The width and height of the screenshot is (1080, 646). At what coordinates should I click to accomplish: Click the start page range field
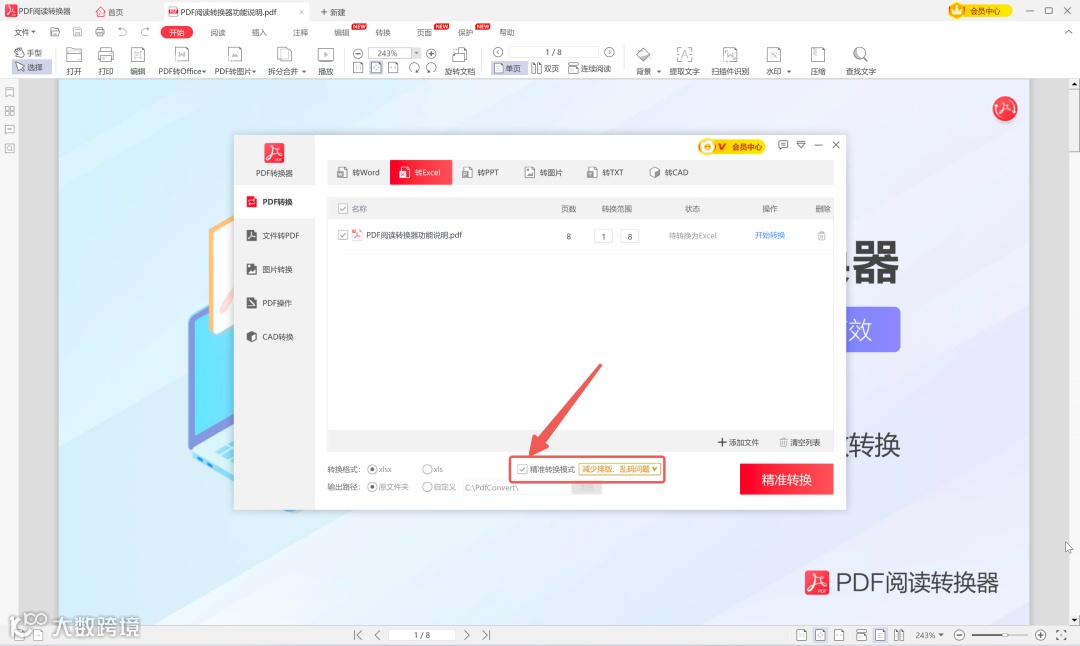pyautogui.click(x=603, y=236)
